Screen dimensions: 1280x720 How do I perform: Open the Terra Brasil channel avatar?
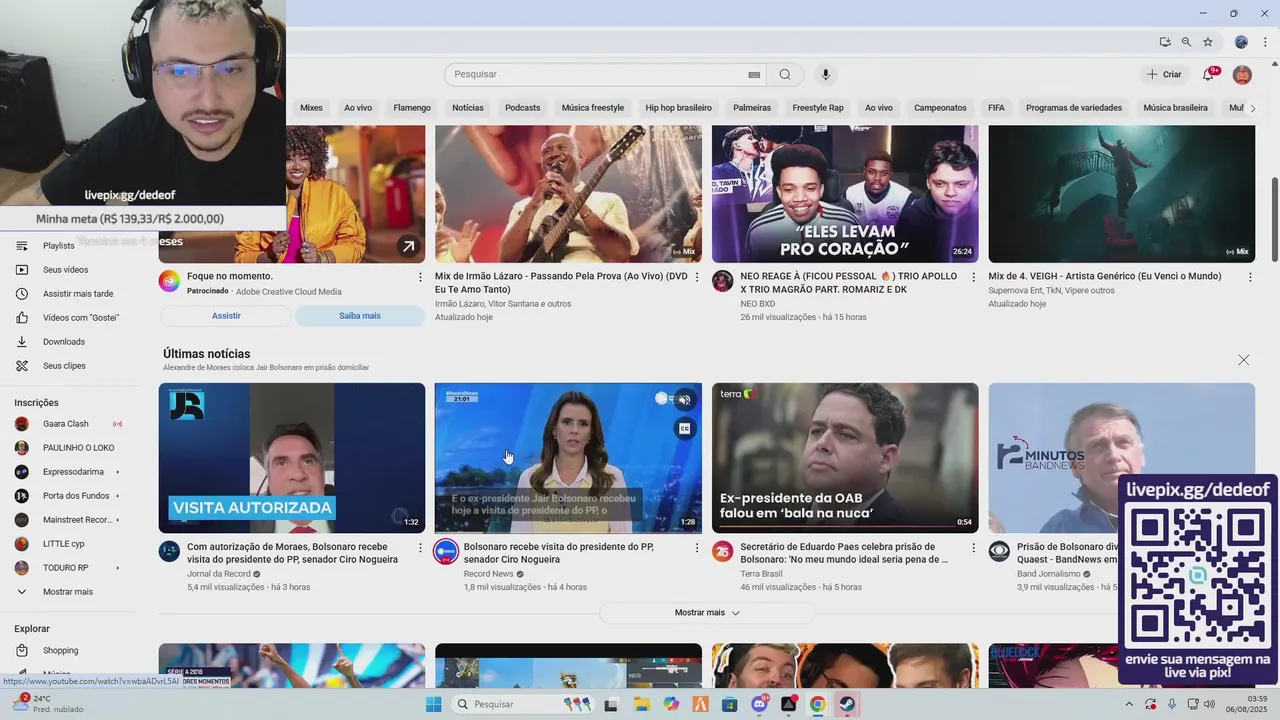pyautogui.click(x=722, y=551)
